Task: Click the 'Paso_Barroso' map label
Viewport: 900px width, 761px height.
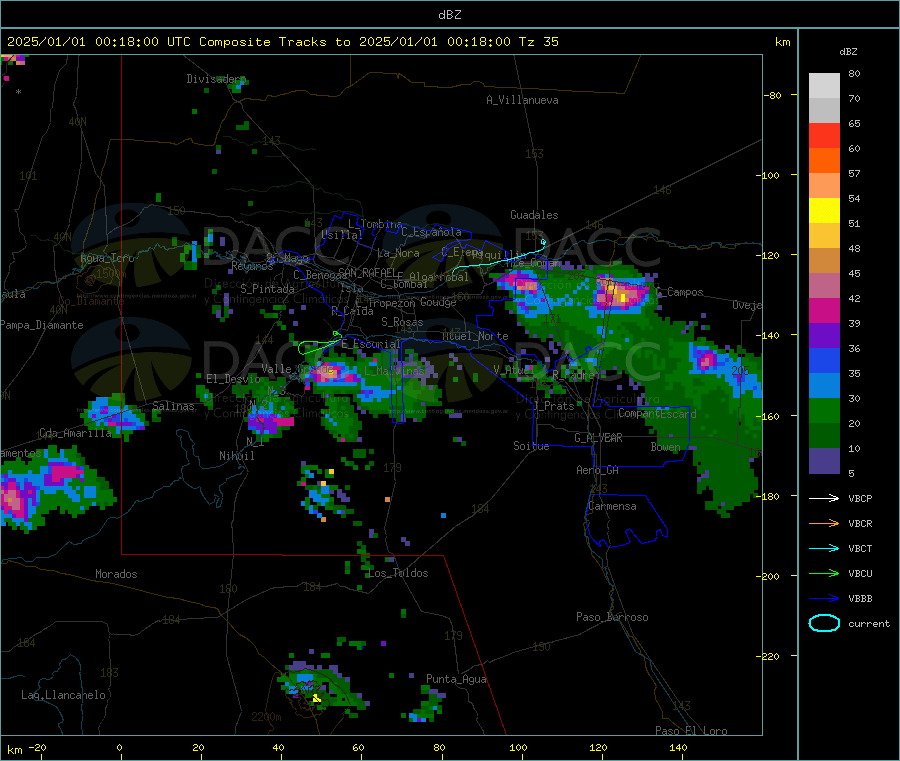Action: tap(612, 617)
